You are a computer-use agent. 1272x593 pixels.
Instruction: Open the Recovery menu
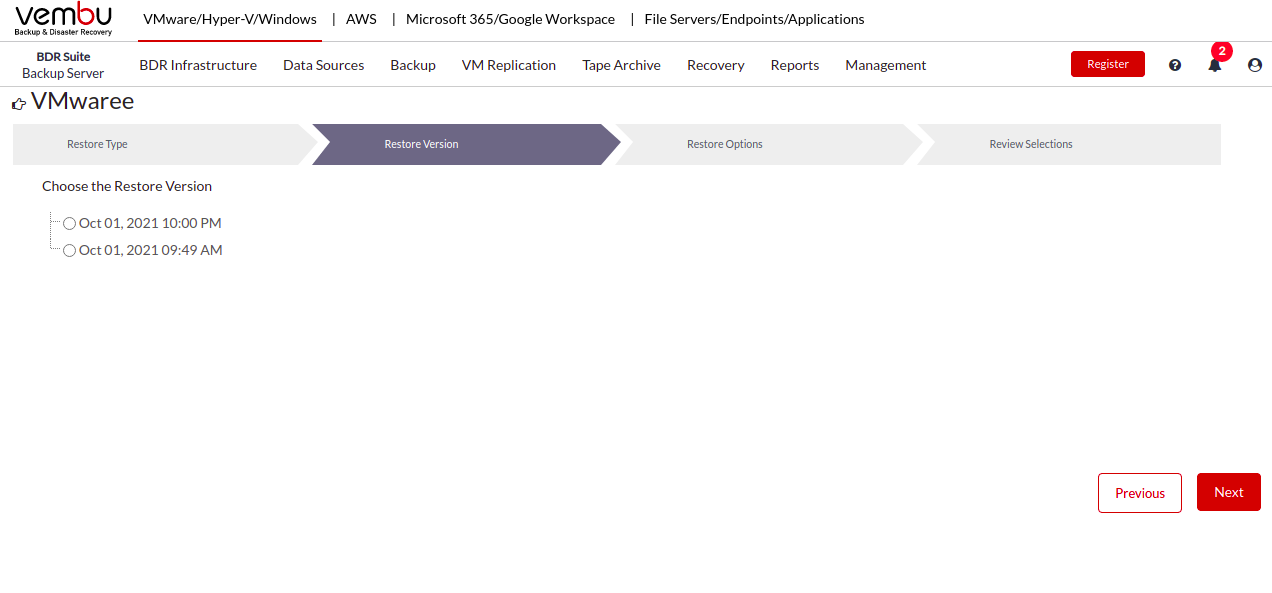(x=715, y=65)
